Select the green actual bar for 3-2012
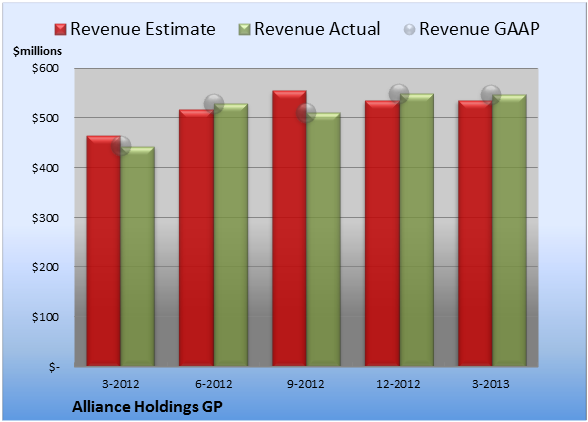This screenshot has width=588, height=422. click(138, 256)
